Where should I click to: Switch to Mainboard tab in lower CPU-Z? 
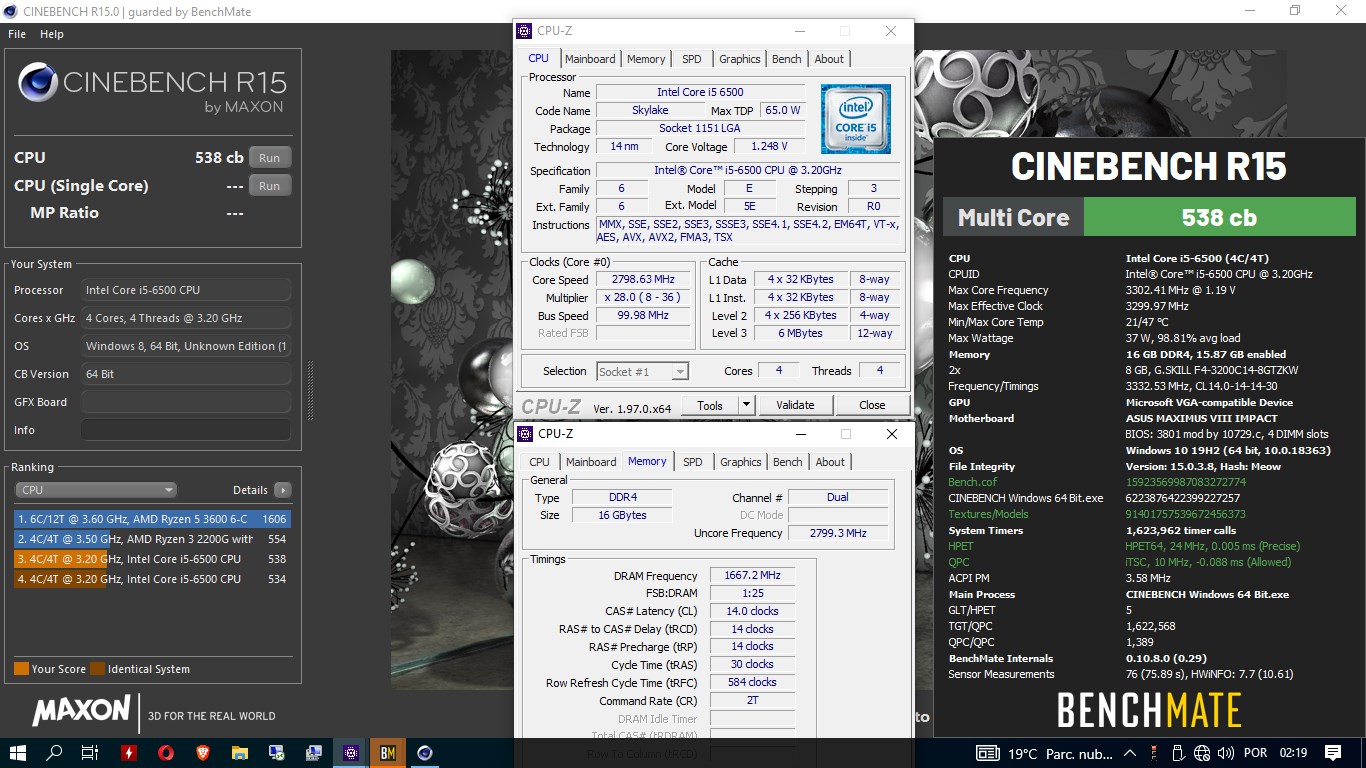[591, 462]
